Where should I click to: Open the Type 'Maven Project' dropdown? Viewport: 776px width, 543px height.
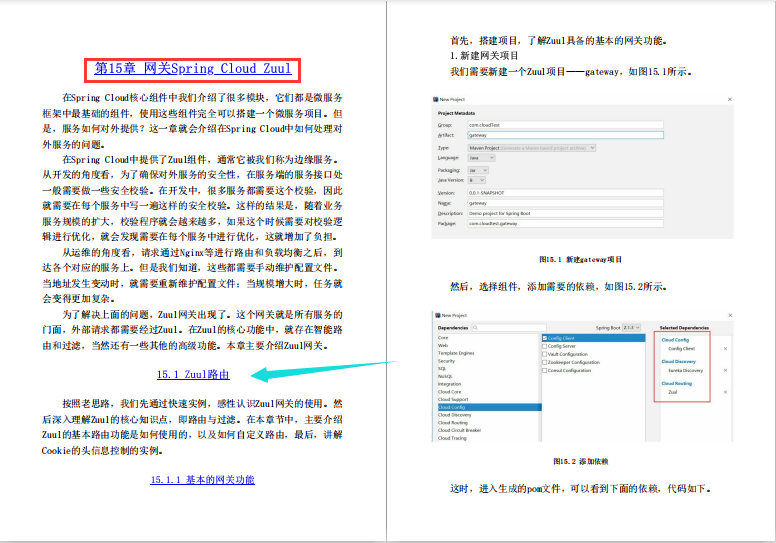coord(532,148)
